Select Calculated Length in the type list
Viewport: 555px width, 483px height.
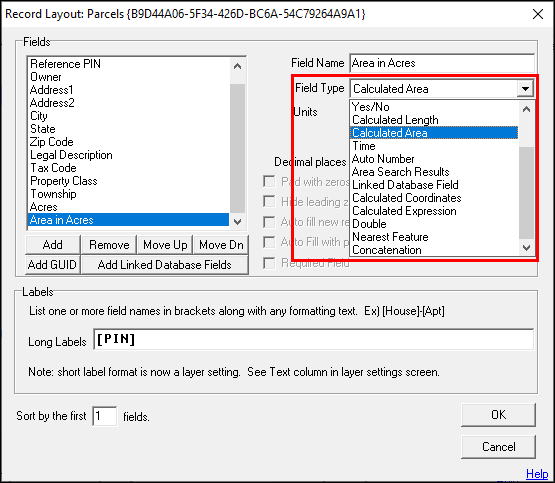click(x=395, y=120)
